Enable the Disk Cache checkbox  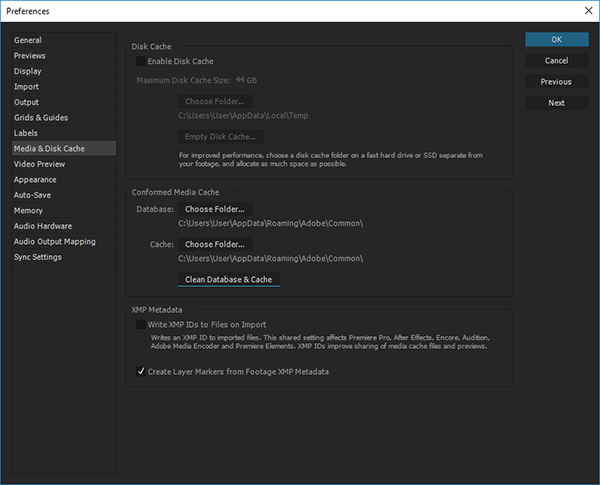pos(141,62)
